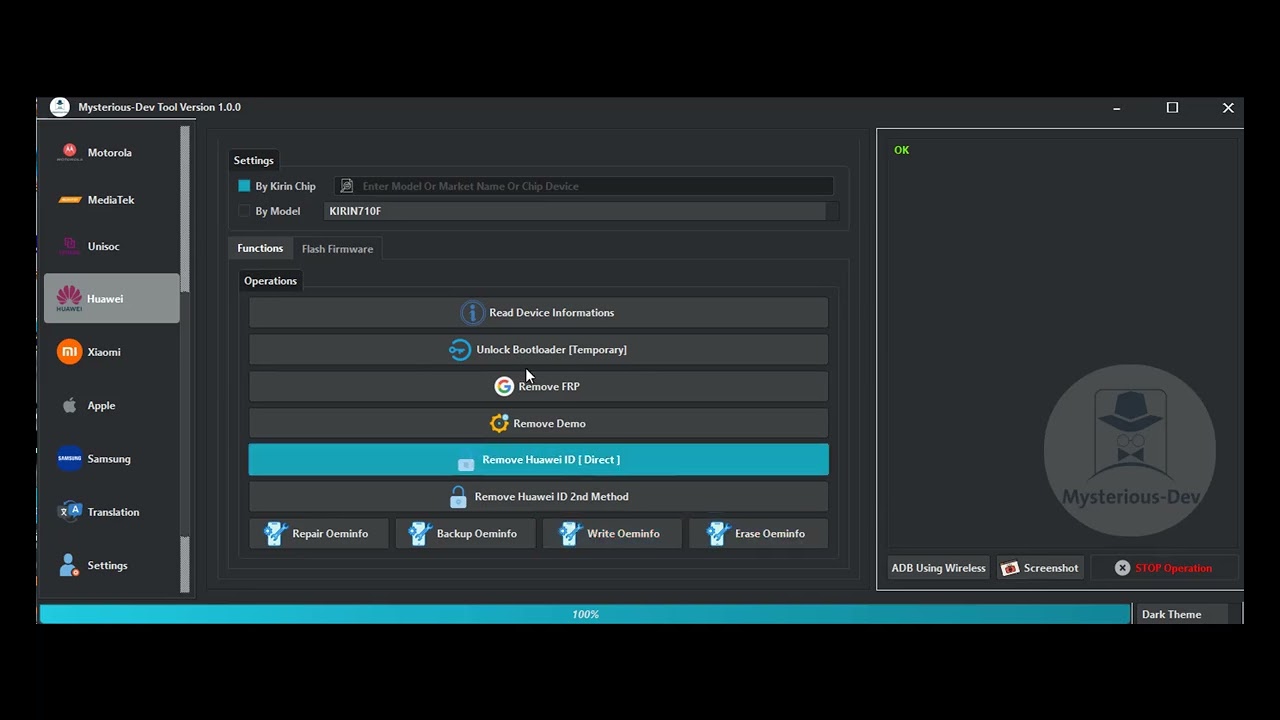Select the MediaTek sidebar icon

click(x=70, y=200)
